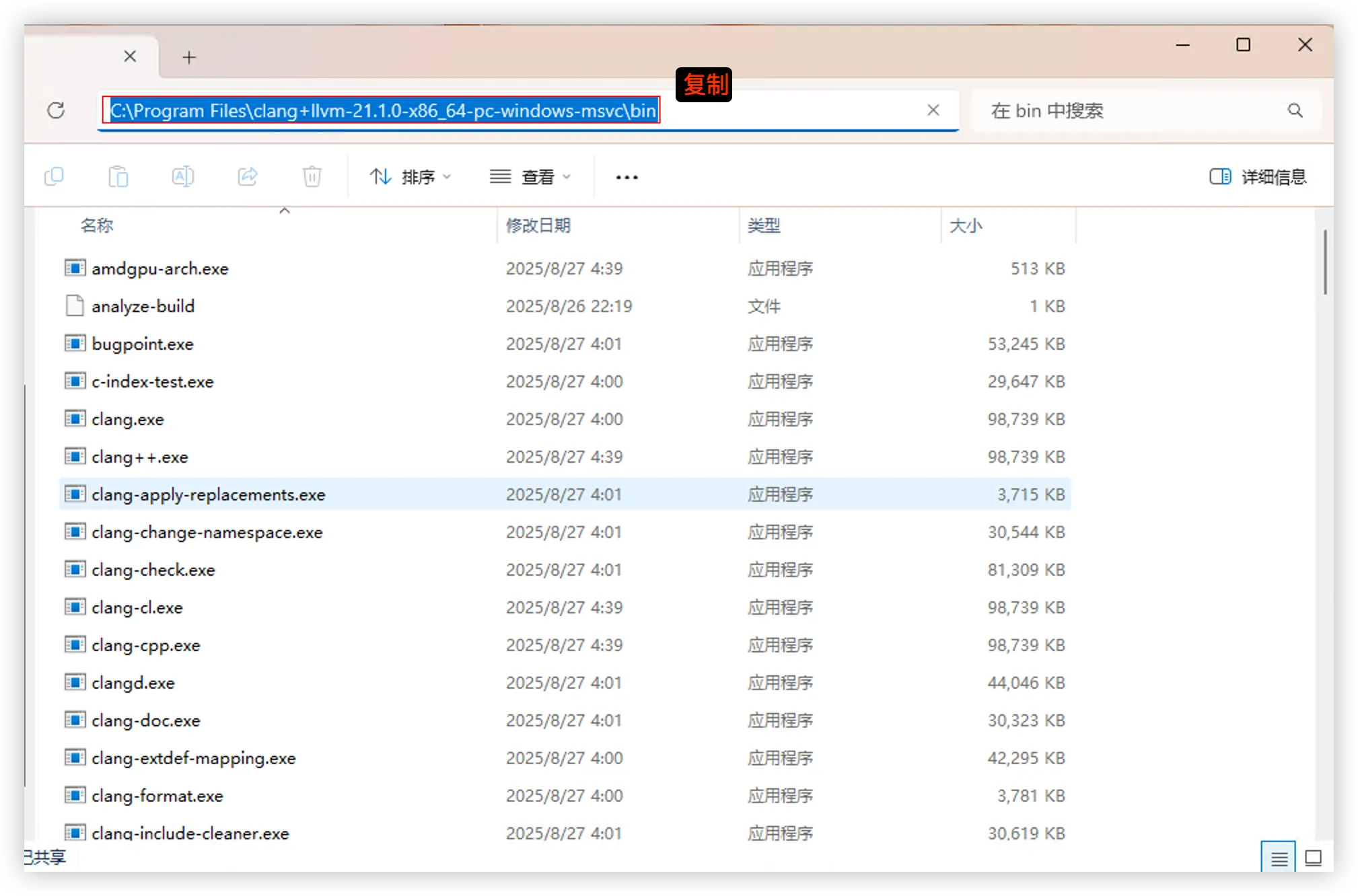Screen dimensions: 1358x896
Task: Sort files by 修改日期 column
Action: [538, 225]
